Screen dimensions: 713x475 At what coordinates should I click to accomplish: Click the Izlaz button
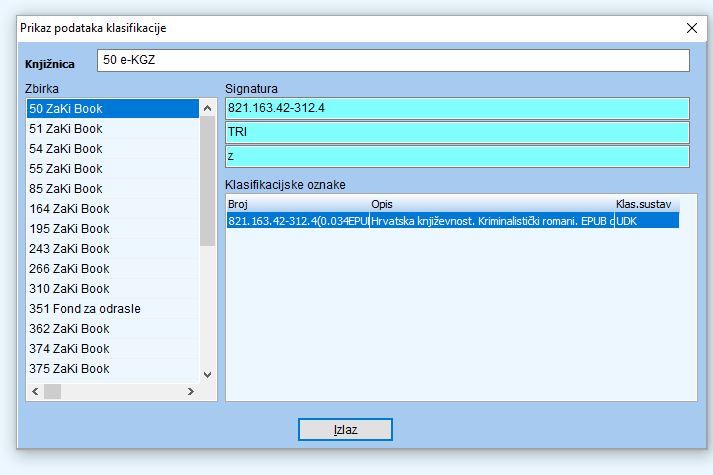(x=345, y=429)
